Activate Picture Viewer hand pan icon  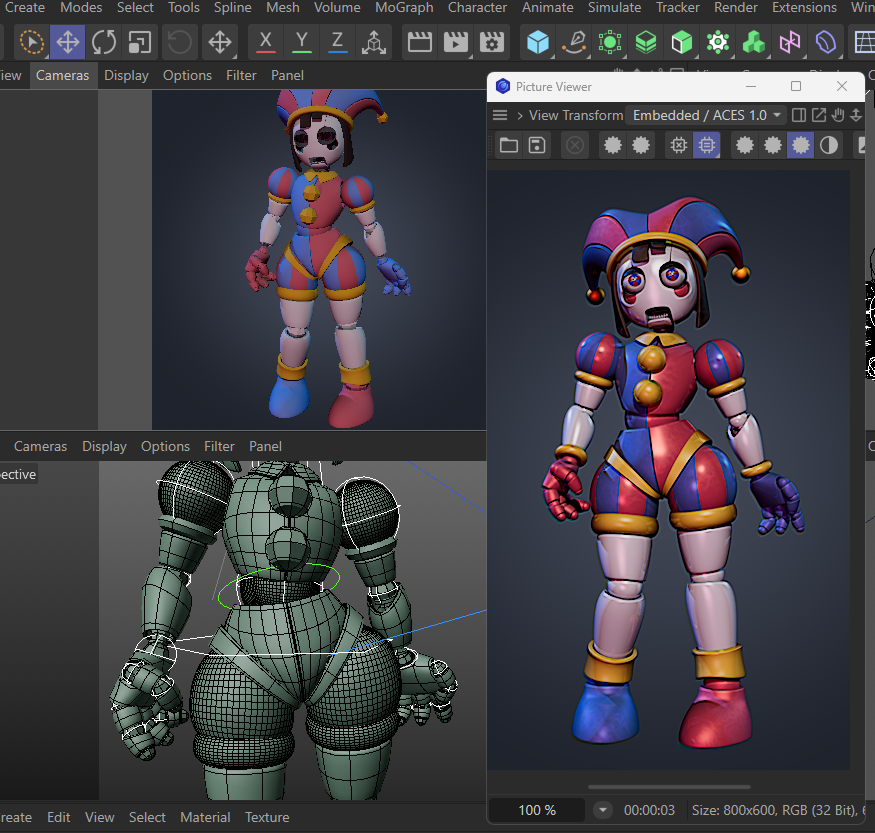click(838, 115)
